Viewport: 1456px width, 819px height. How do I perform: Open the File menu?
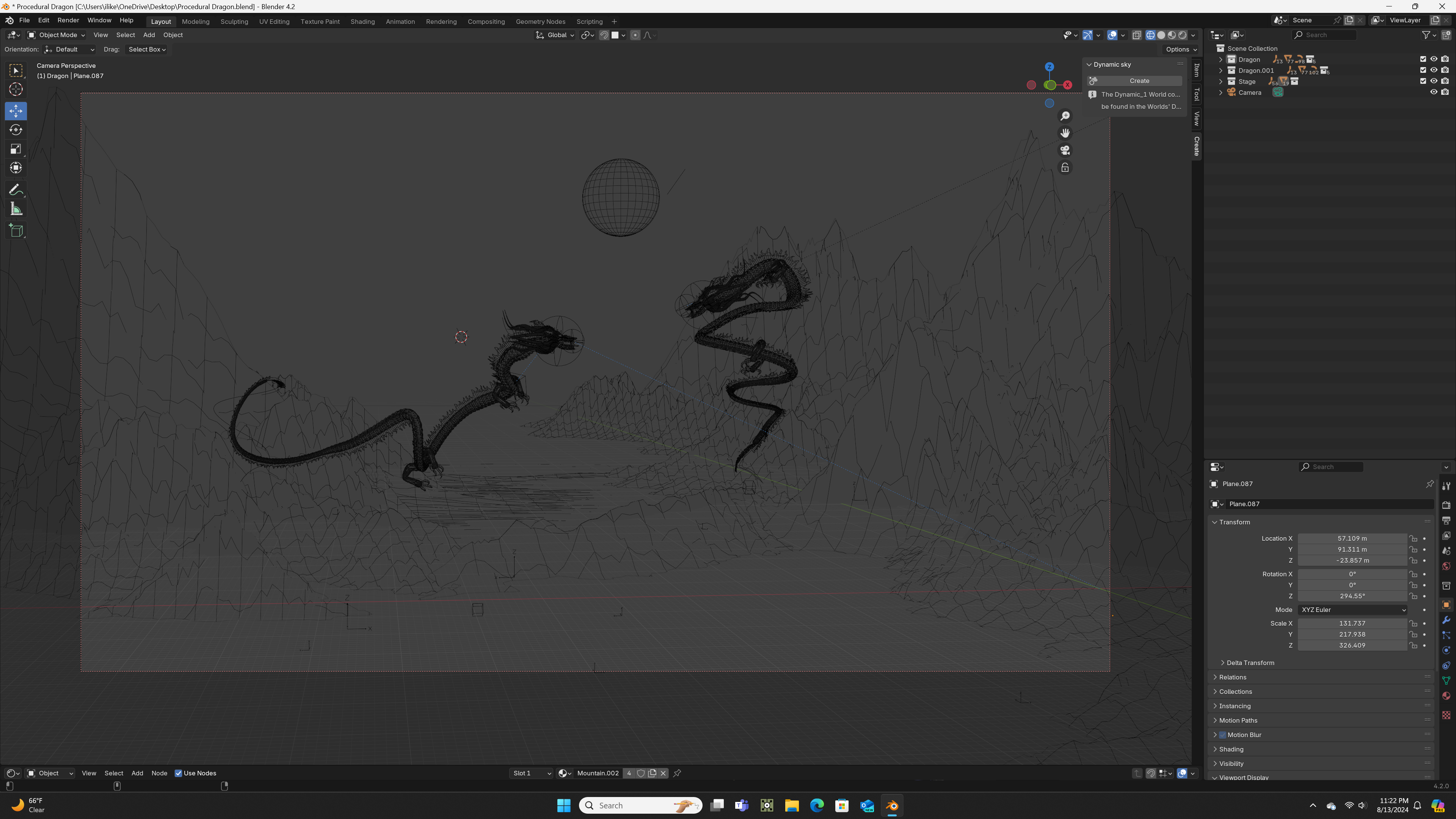(24, 20)
